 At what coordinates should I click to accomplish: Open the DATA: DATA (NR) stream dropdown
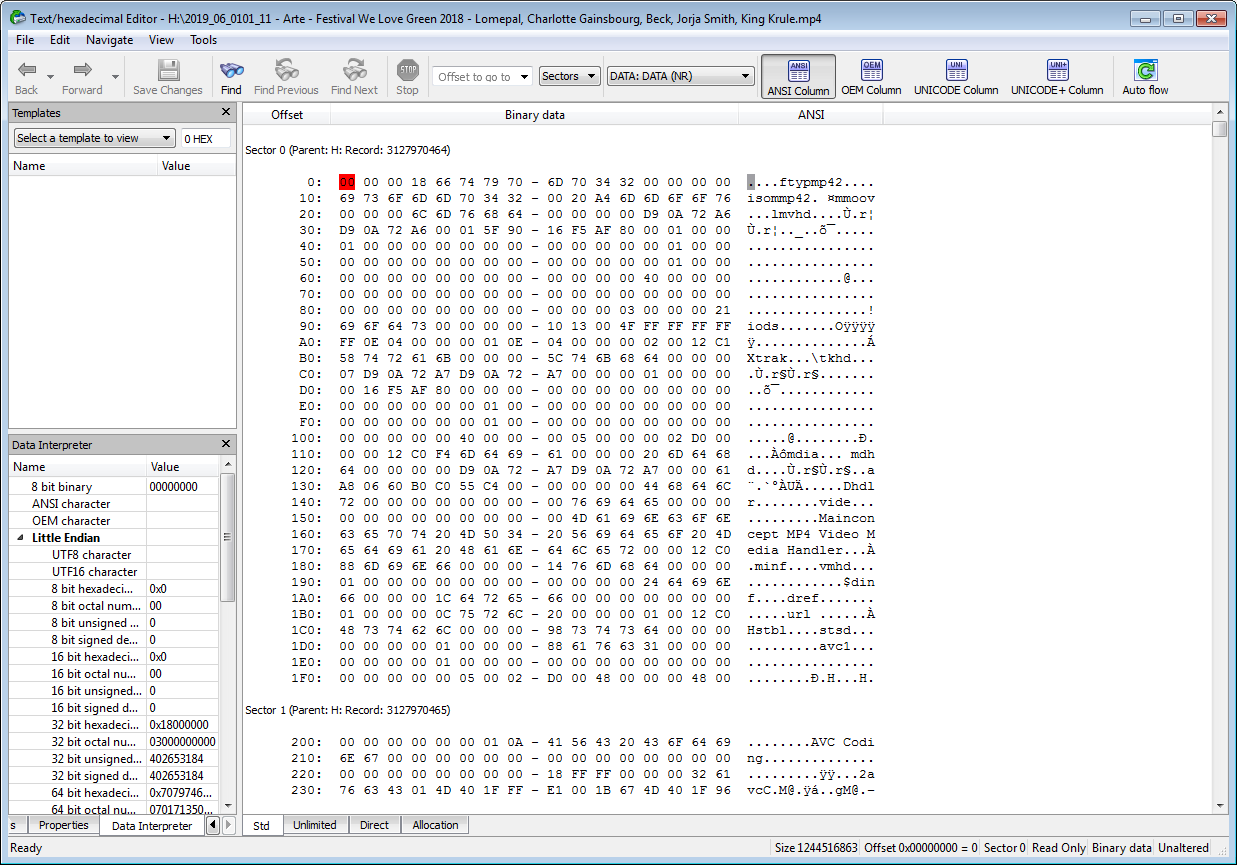coord(680,76)
